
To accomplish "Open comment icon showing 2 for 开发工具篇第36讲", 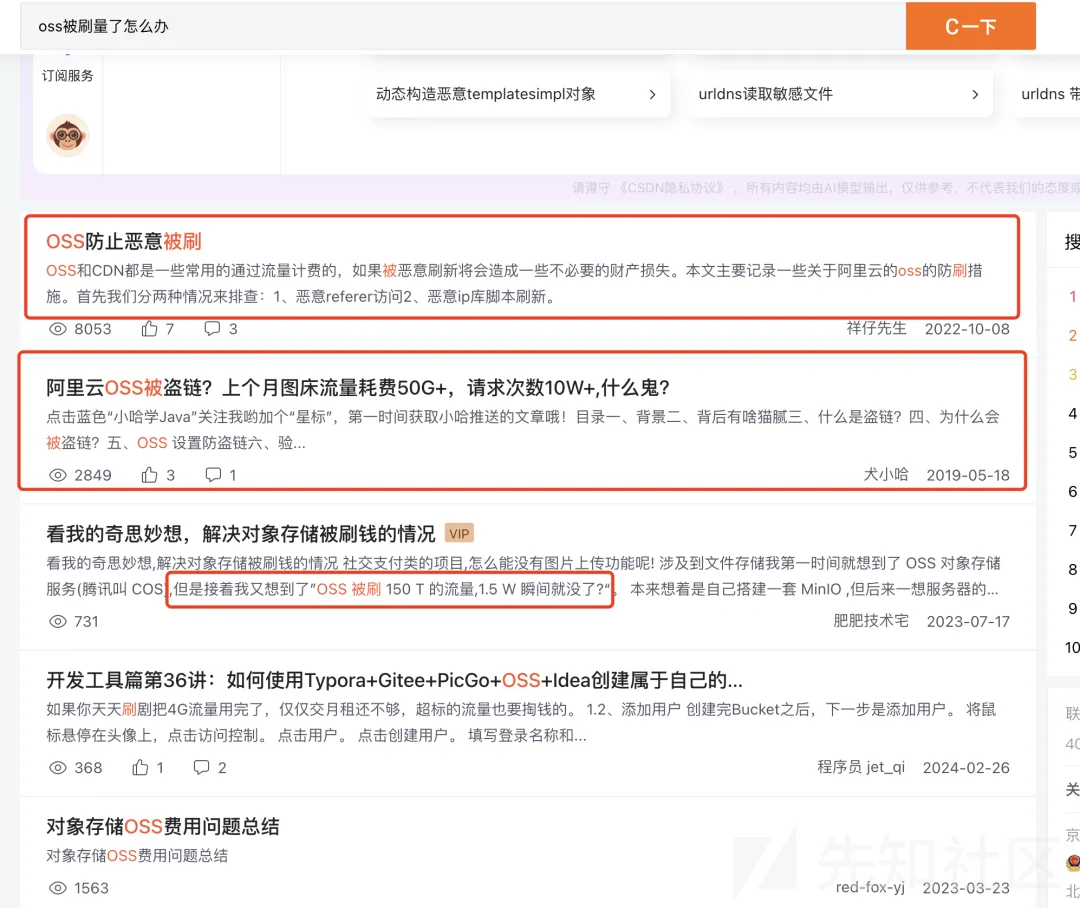I will click(x=201, y=767).
